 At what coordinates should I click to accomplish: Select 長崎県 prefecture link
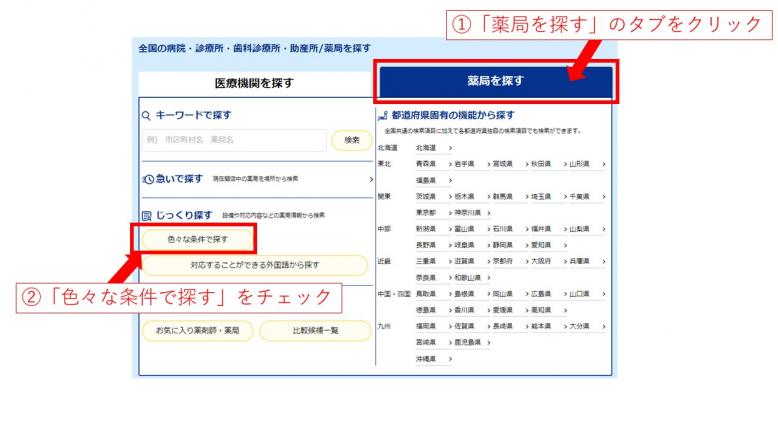(x=511, y=326)
